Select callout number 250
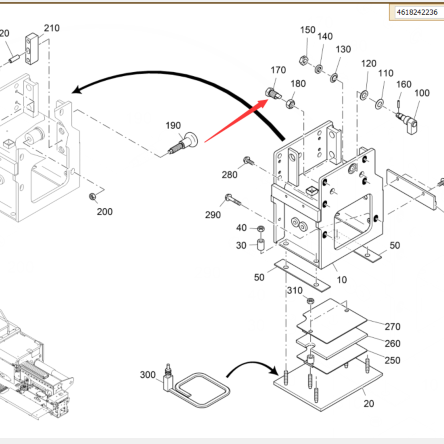 pos(393,360)
